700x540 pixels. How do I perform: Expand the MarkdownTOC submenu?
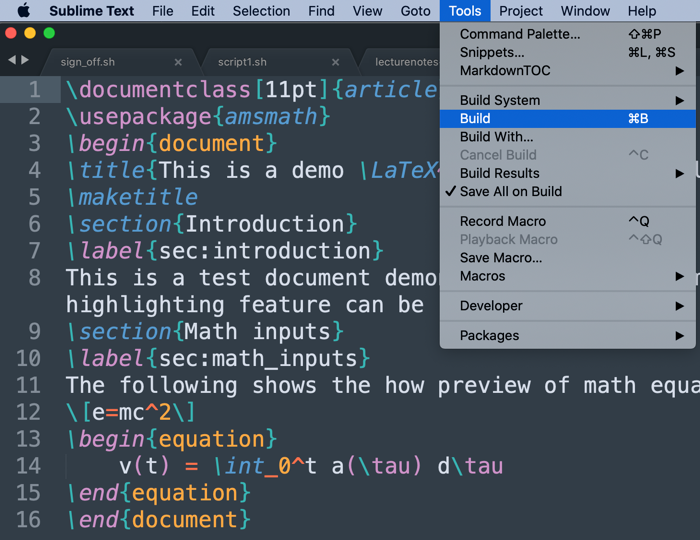click(567, 71)
